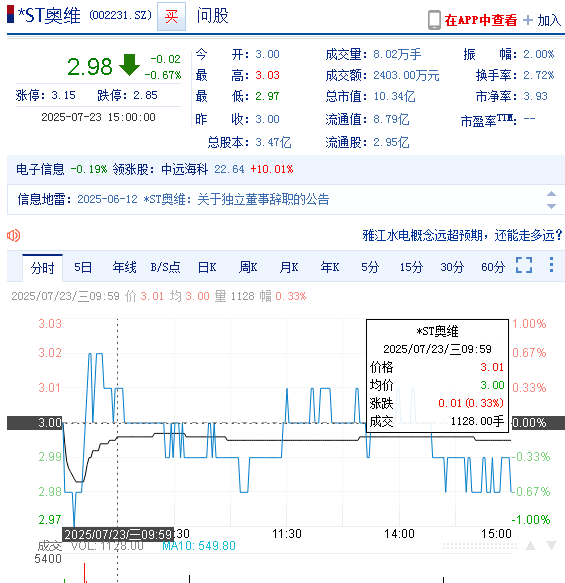The height and width of the screenshot is (583, 565).
Task: Click the grey down triangle below the chart
Action: 552,545
